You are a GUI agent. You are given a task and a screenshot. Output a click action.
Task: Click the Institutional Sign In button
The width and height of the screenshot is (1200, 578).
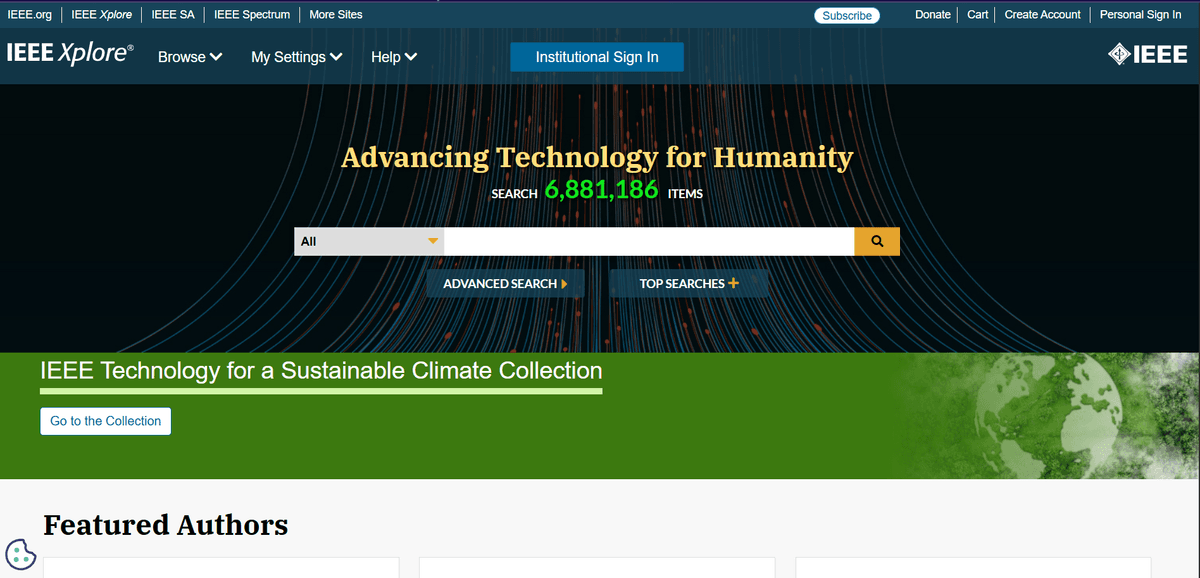pyautogui.click(x=597, y=57)
